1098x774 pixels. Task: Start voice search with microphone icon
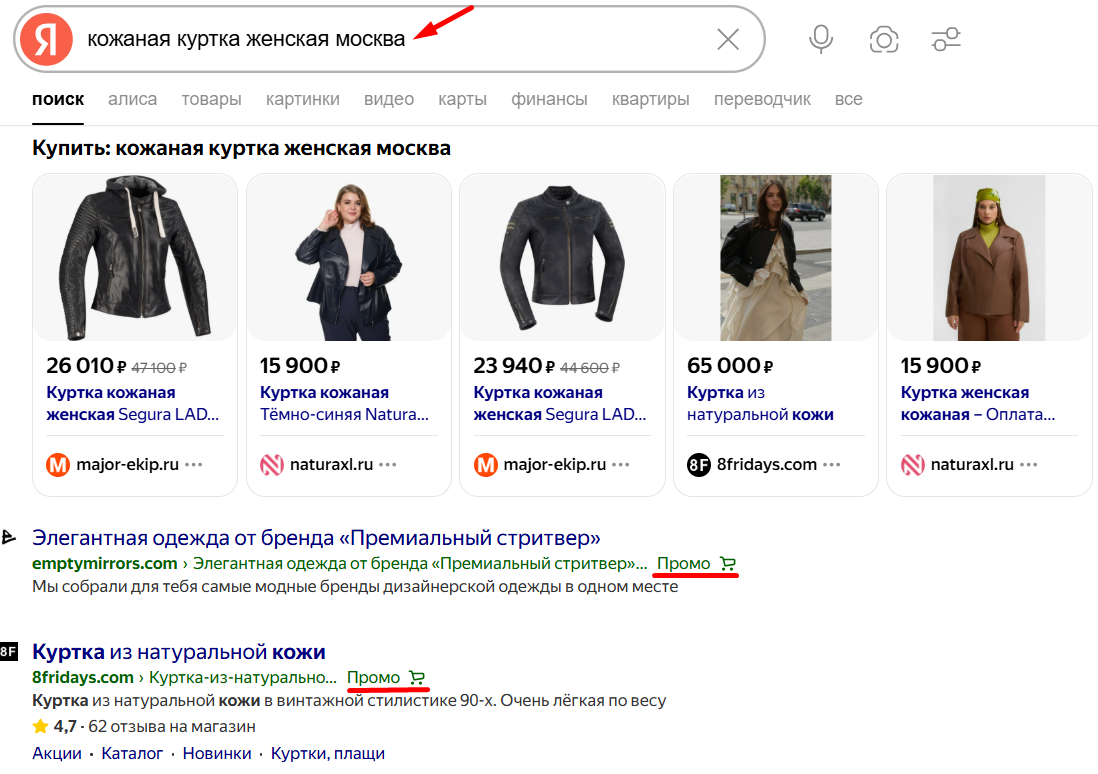tap(821, 40)
